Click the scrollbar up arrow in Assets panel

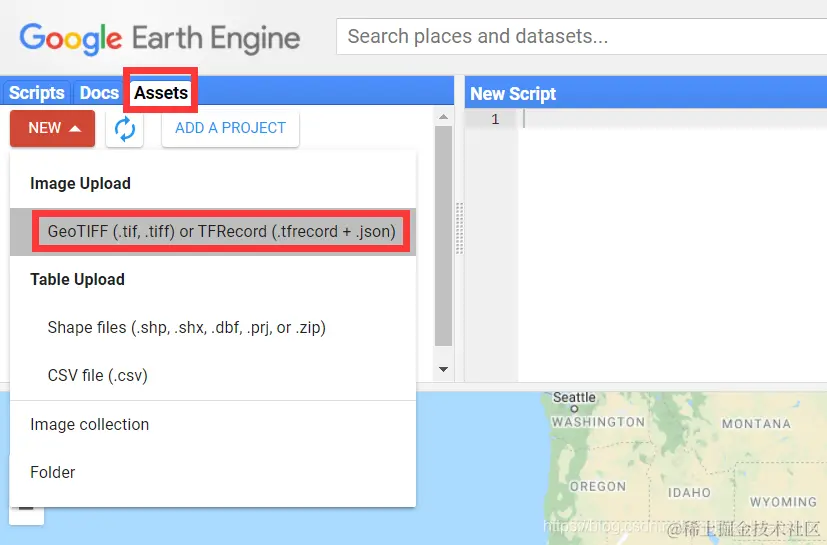click(444, 117)
